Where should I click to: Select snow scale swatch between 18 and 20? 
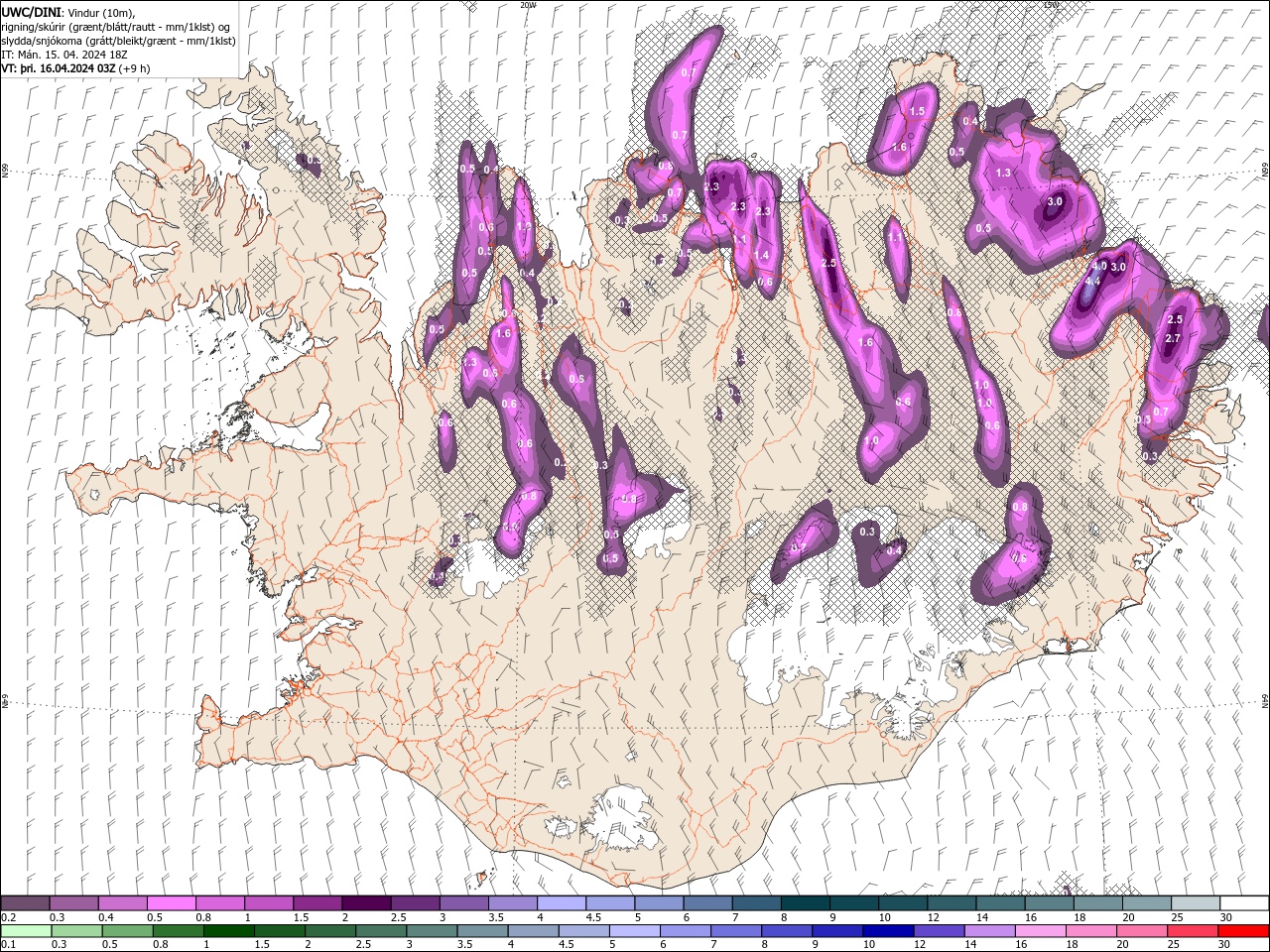(x=1097, y=903)
